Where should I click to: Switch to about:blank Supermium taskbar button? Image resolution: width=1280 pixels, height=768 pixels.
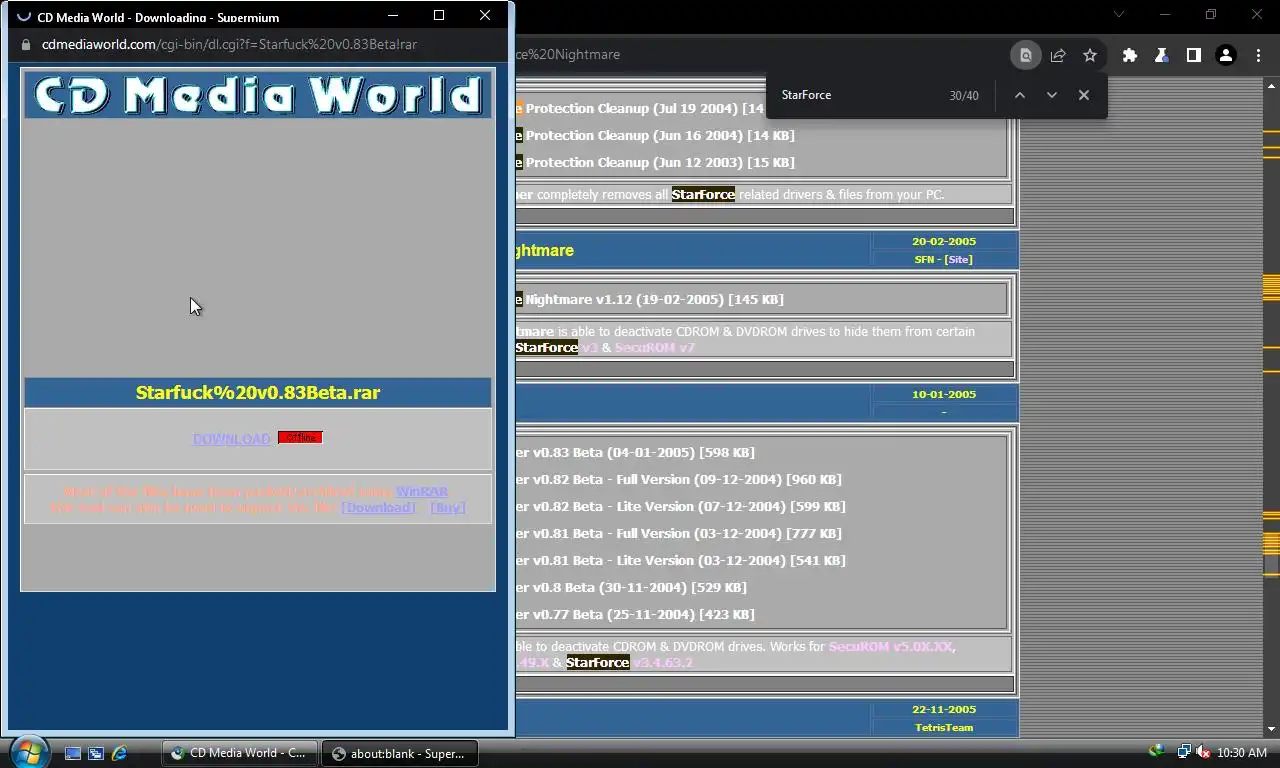coord(399,753)
